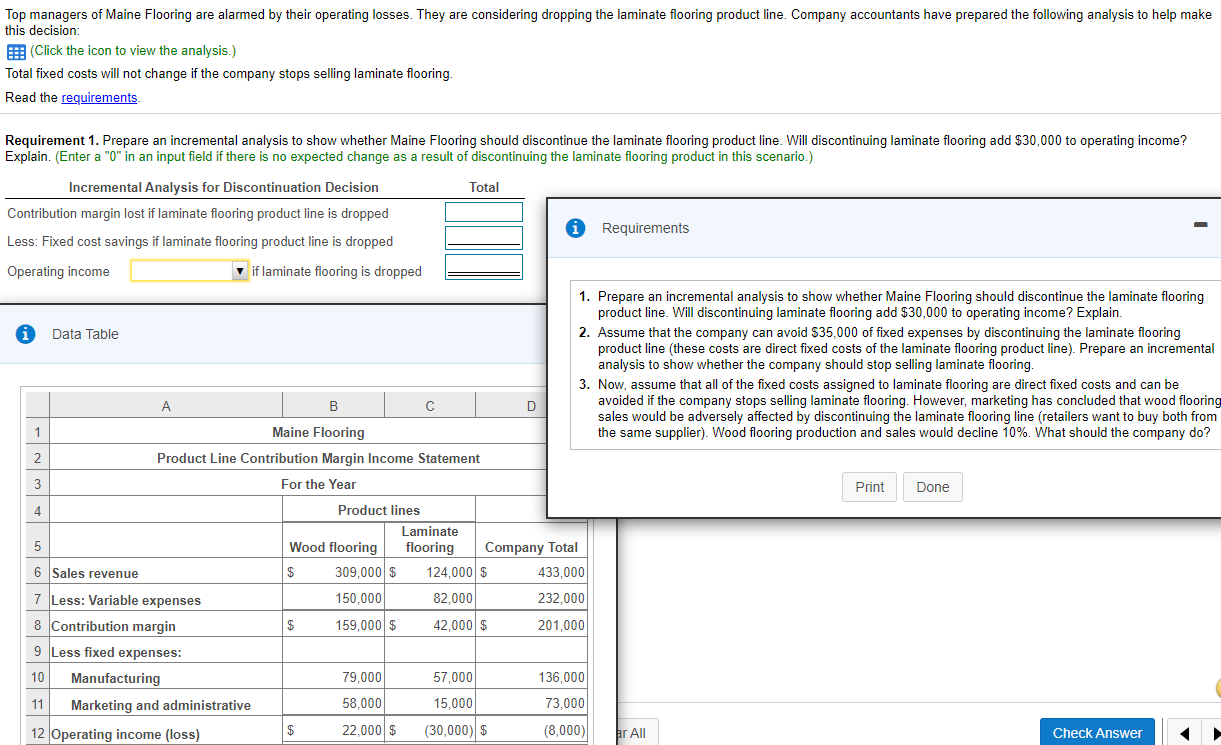1221x745 pixels.
Task: Click the Data Table info icon
Action: point(27,334)
